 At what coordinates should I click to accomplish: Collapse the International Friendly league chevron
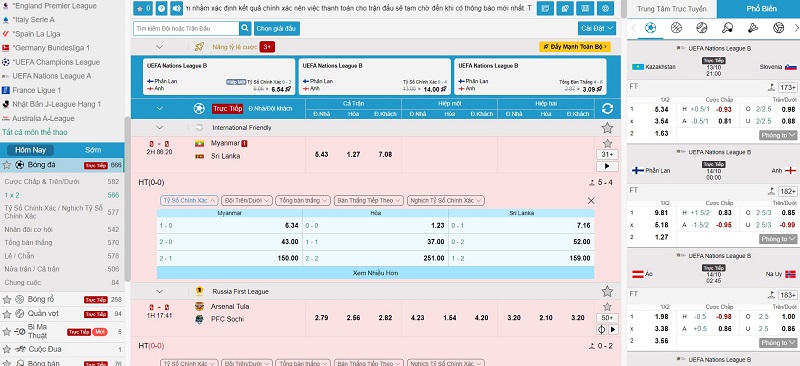click(160, 128)
